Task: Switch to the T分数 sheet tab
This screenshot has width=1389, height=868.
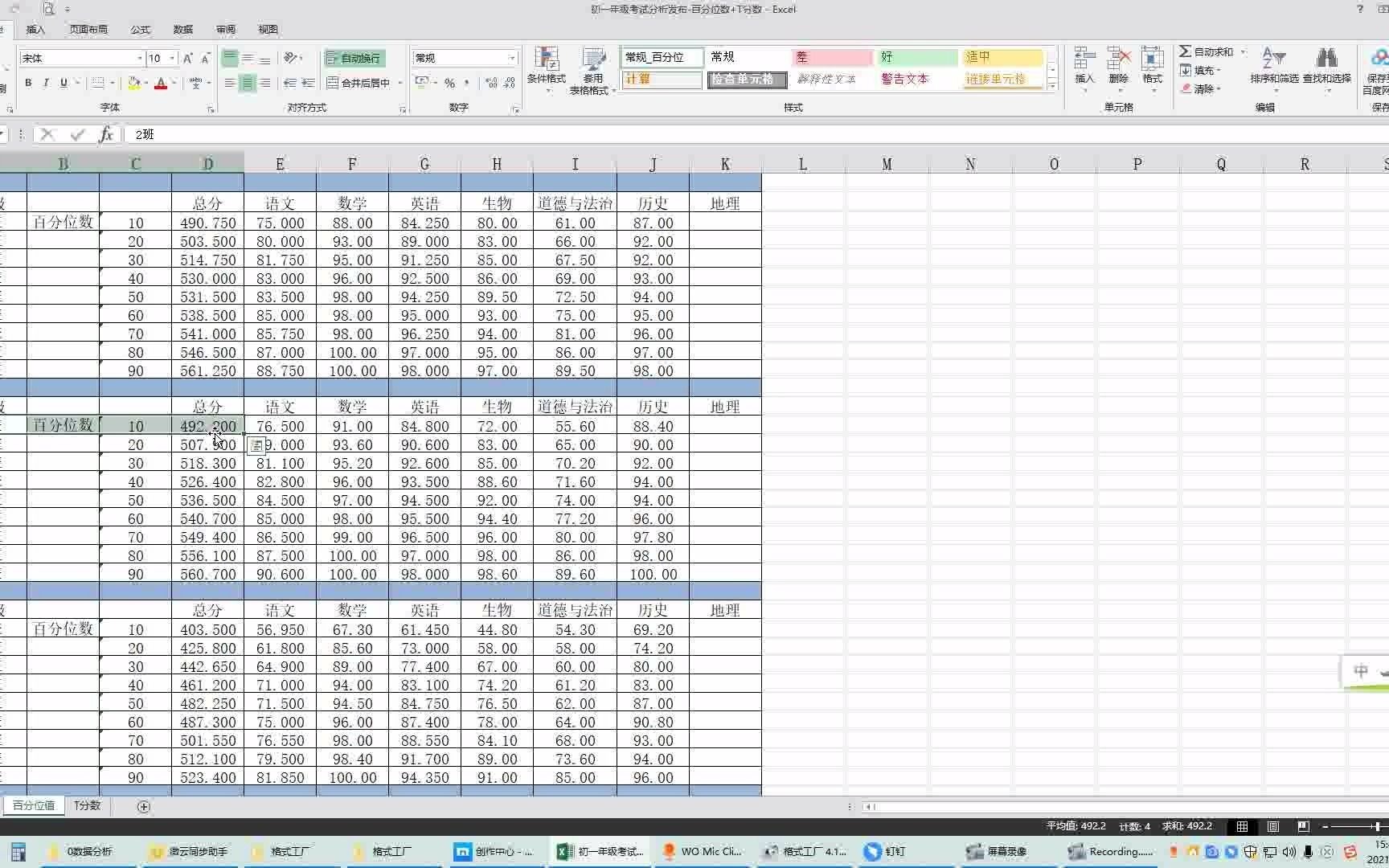Action: pyautogui.click(x=87, y=805)
